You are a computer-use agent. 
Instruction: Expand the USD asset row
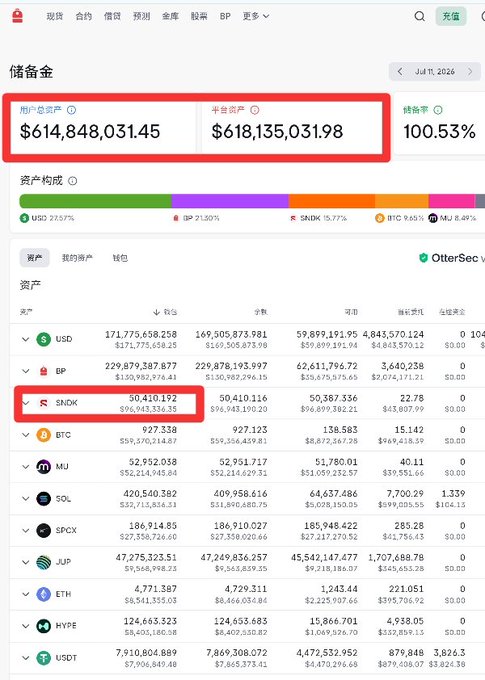(26, 339)
